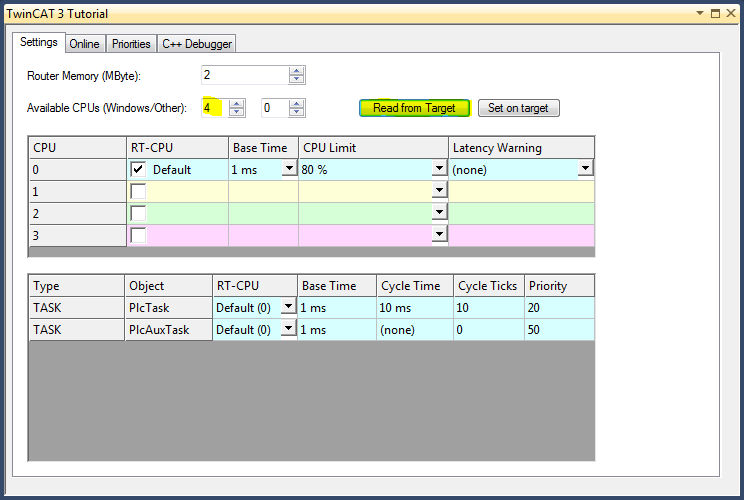744x500 pixels.
Task: Switch to the Online tab
Action: pyautogui.click(x=84, y=44)
